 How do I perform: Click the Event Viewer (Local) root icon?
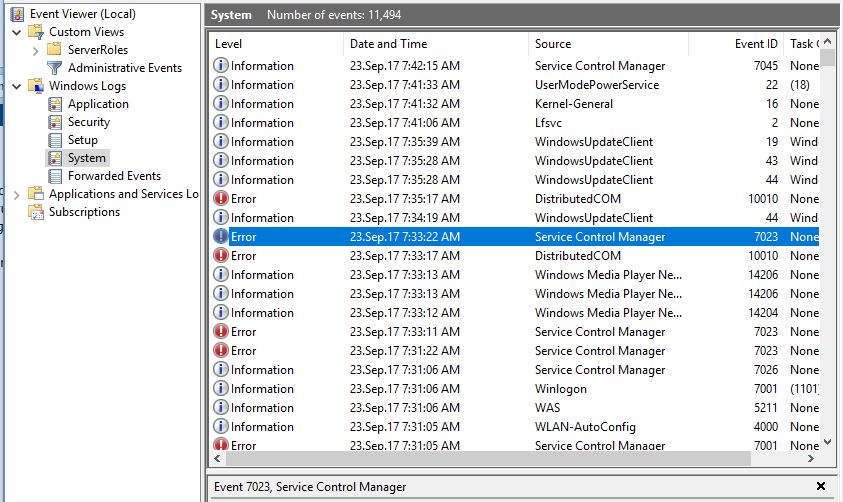(x=16, y=14)
